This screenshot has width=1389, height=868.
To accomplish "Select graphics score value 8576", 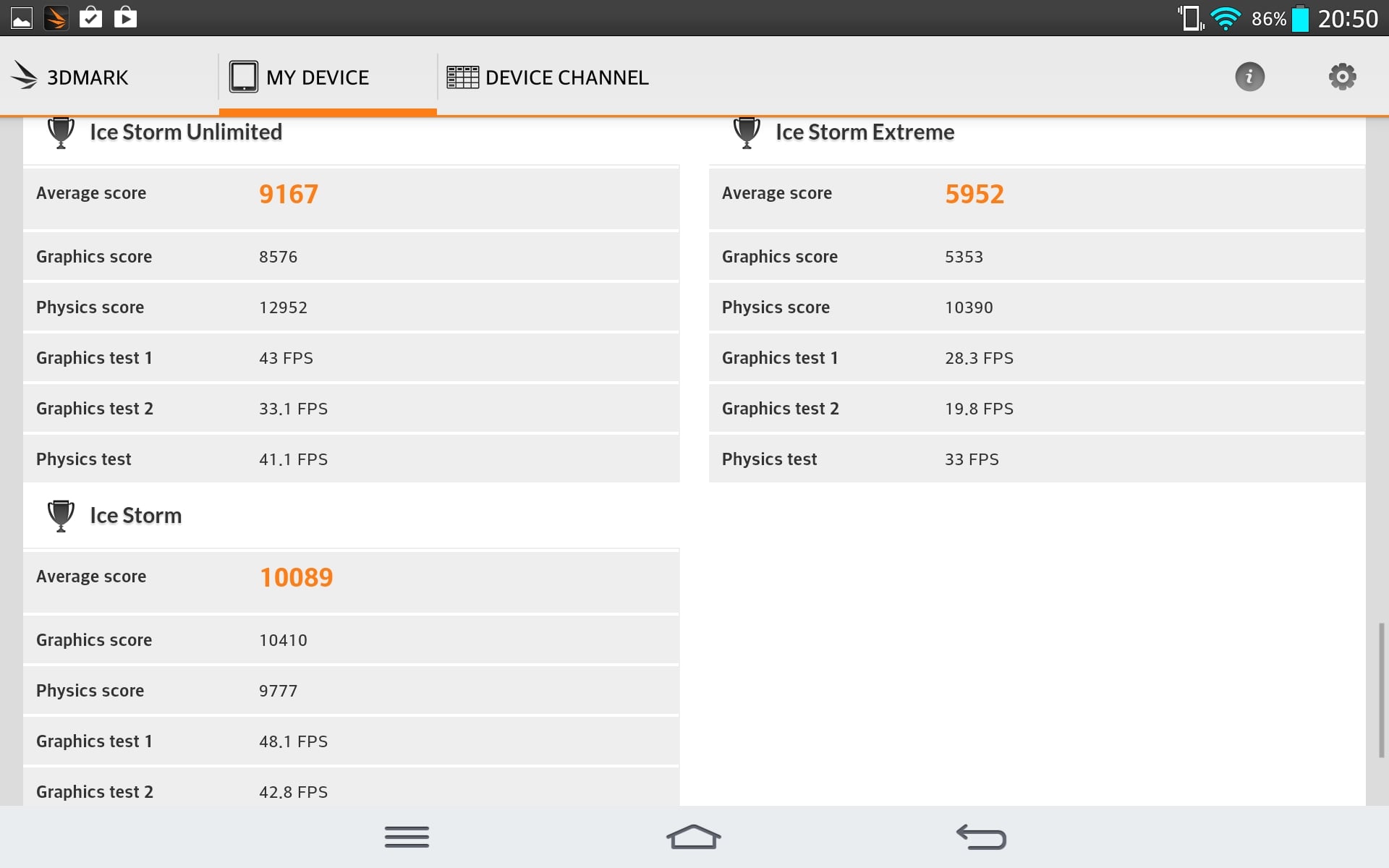I will (279, 257).
